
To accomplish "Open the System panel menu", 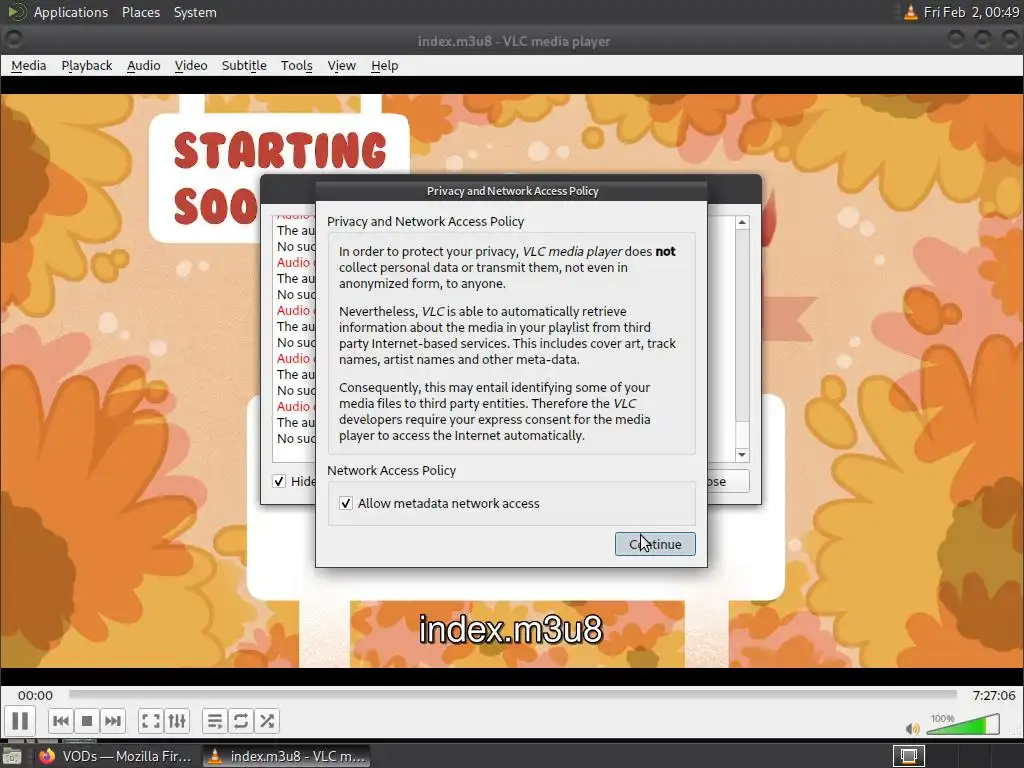I will tap(195, 12).
